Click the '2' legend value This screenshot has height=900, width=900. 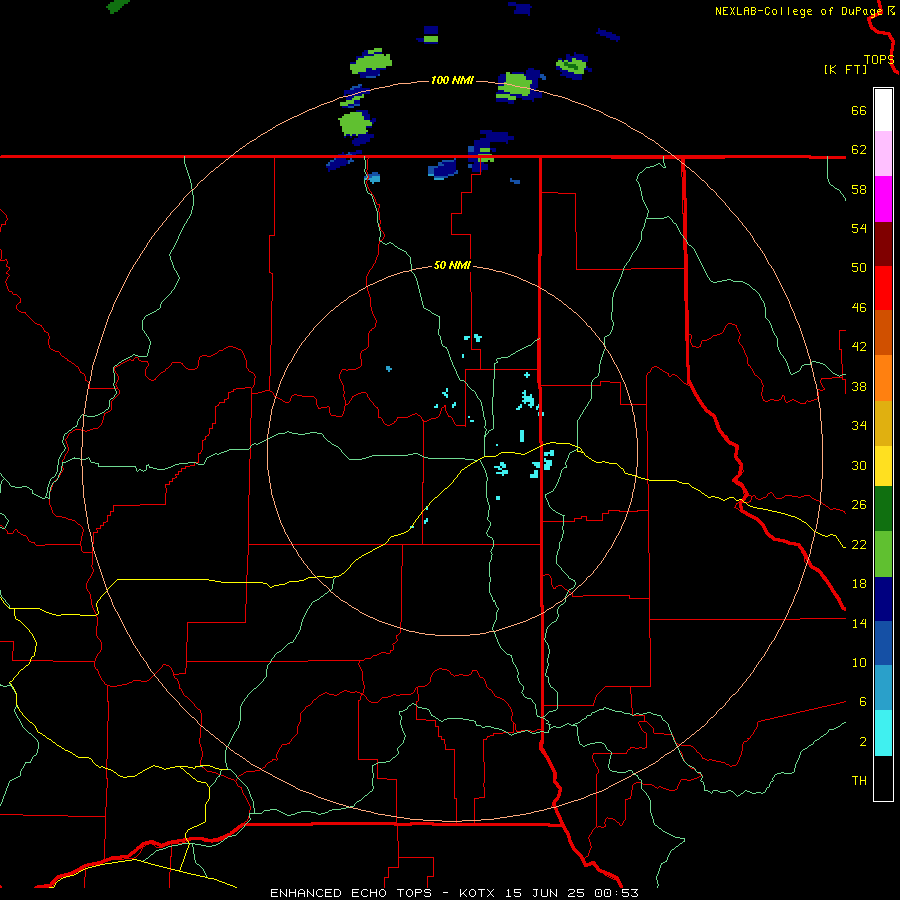click(x=863, y=742)
